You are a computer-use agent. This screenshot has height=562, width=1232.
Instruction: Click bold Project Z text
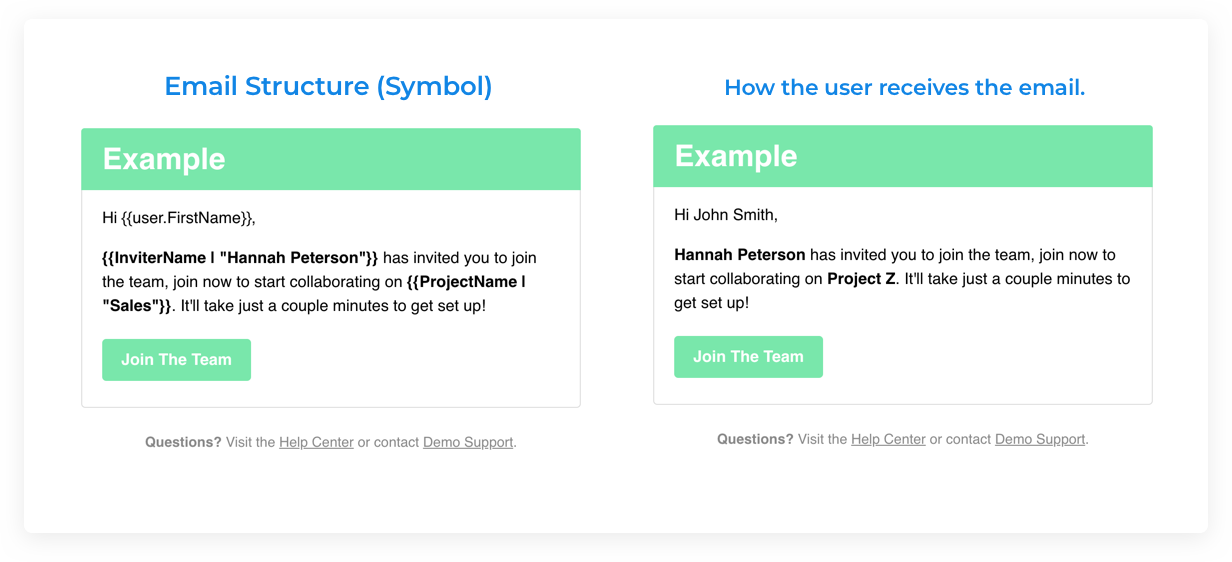point(861,279)
